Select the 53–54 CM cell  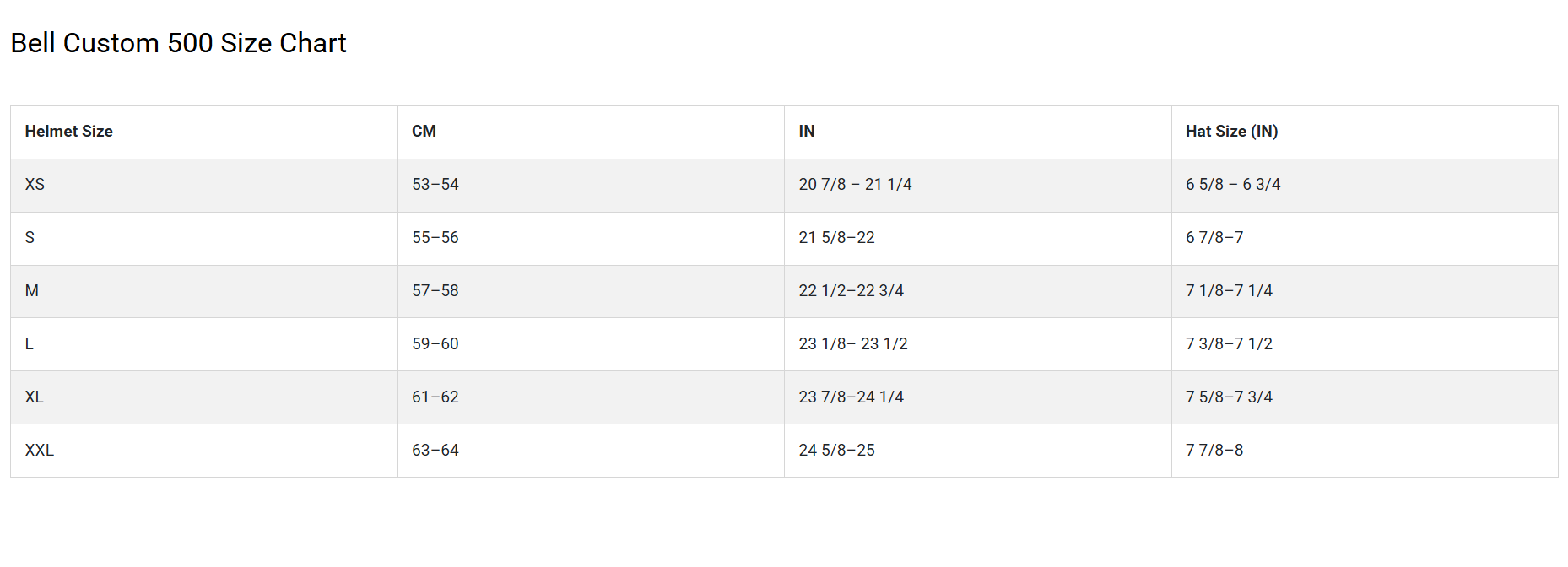[435, 185]
